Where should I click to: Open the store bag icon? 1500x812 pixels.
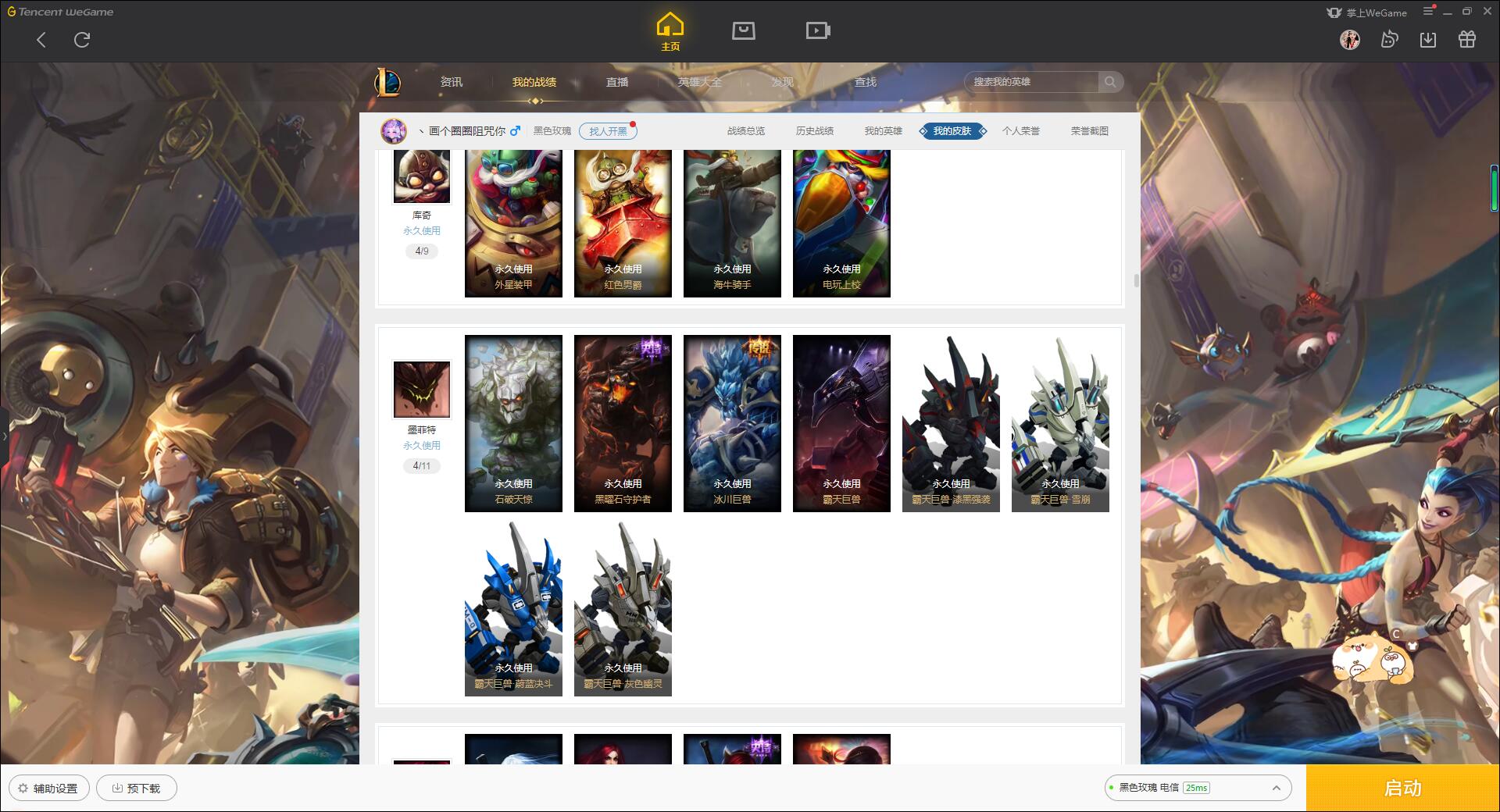pos(744,30)
